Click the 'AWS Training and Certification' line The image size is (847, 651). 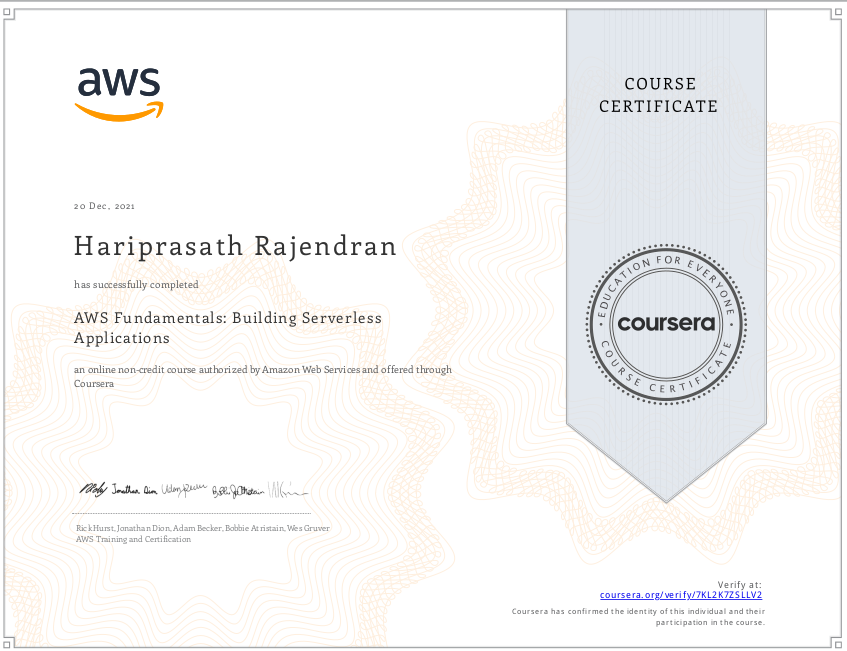(x=133, y=539)
